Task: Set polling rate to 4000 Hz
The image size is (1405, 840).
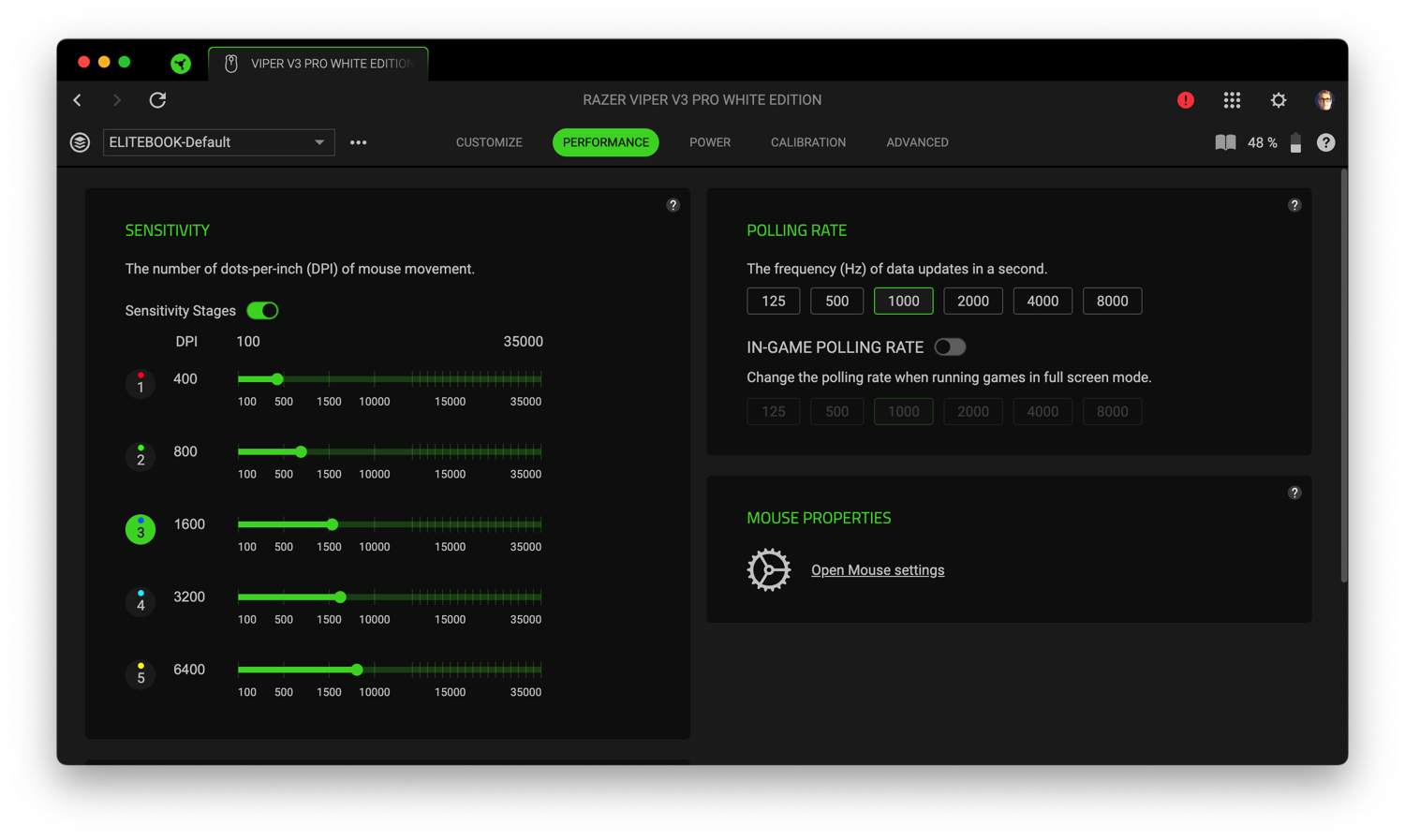Action: pyautogui.click(x=1043, y=301)
